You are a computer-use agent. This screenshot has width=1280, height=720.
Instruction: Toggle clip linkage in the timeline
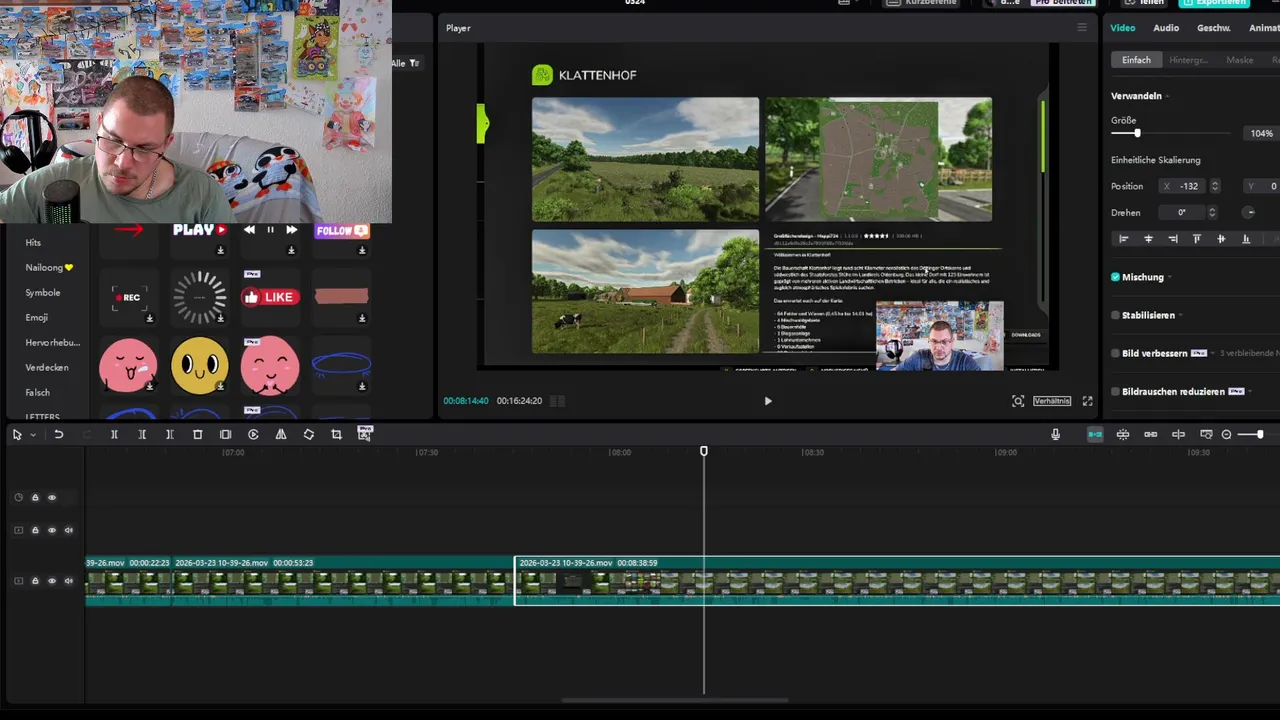point(1151,434)
